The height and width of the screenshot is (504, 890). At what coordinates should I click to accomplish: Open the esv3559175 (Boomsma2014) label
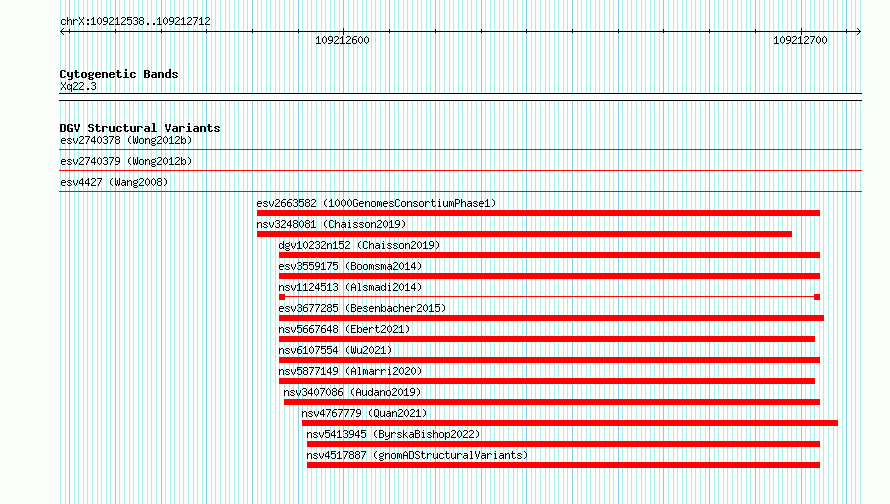[350, 266]
